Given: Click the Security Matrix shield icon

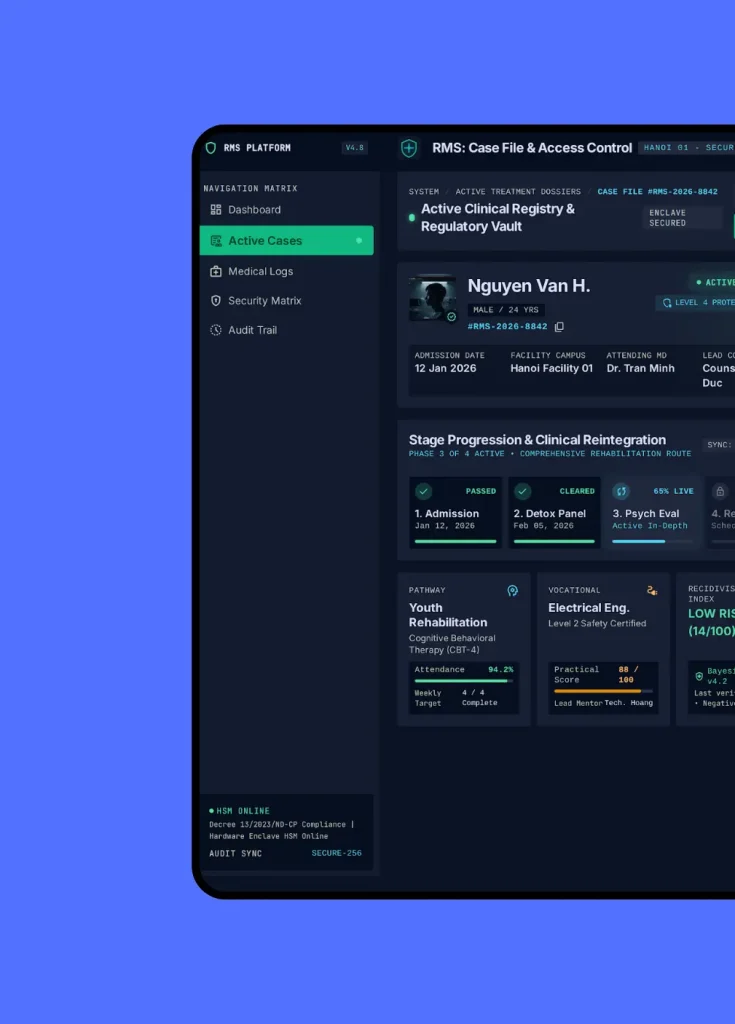Looking at the screenshot, I should (216, 300).
